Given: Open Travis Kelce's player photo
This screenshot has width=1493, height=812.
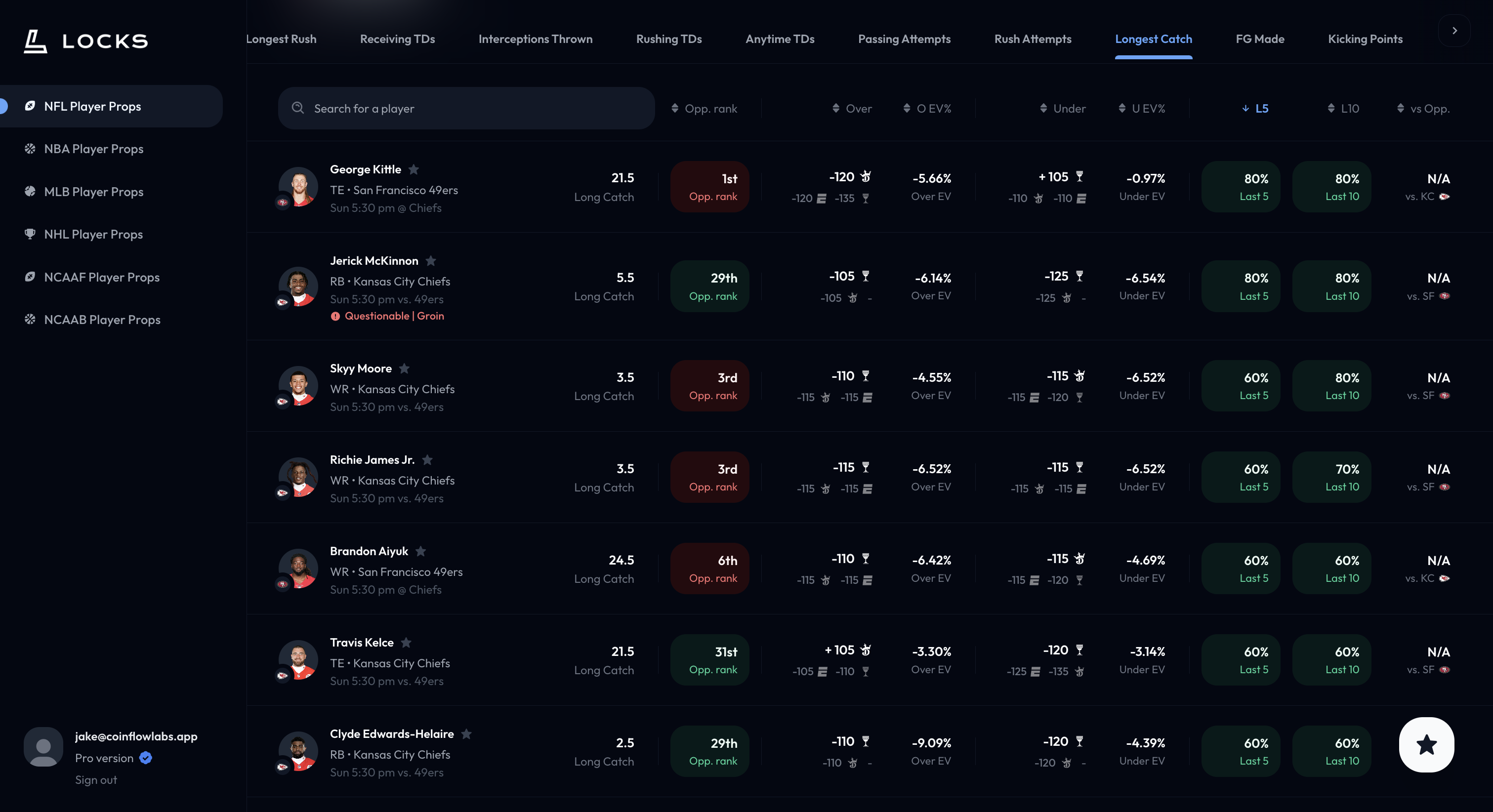Looking at the screenshot, I should point(298,660).
